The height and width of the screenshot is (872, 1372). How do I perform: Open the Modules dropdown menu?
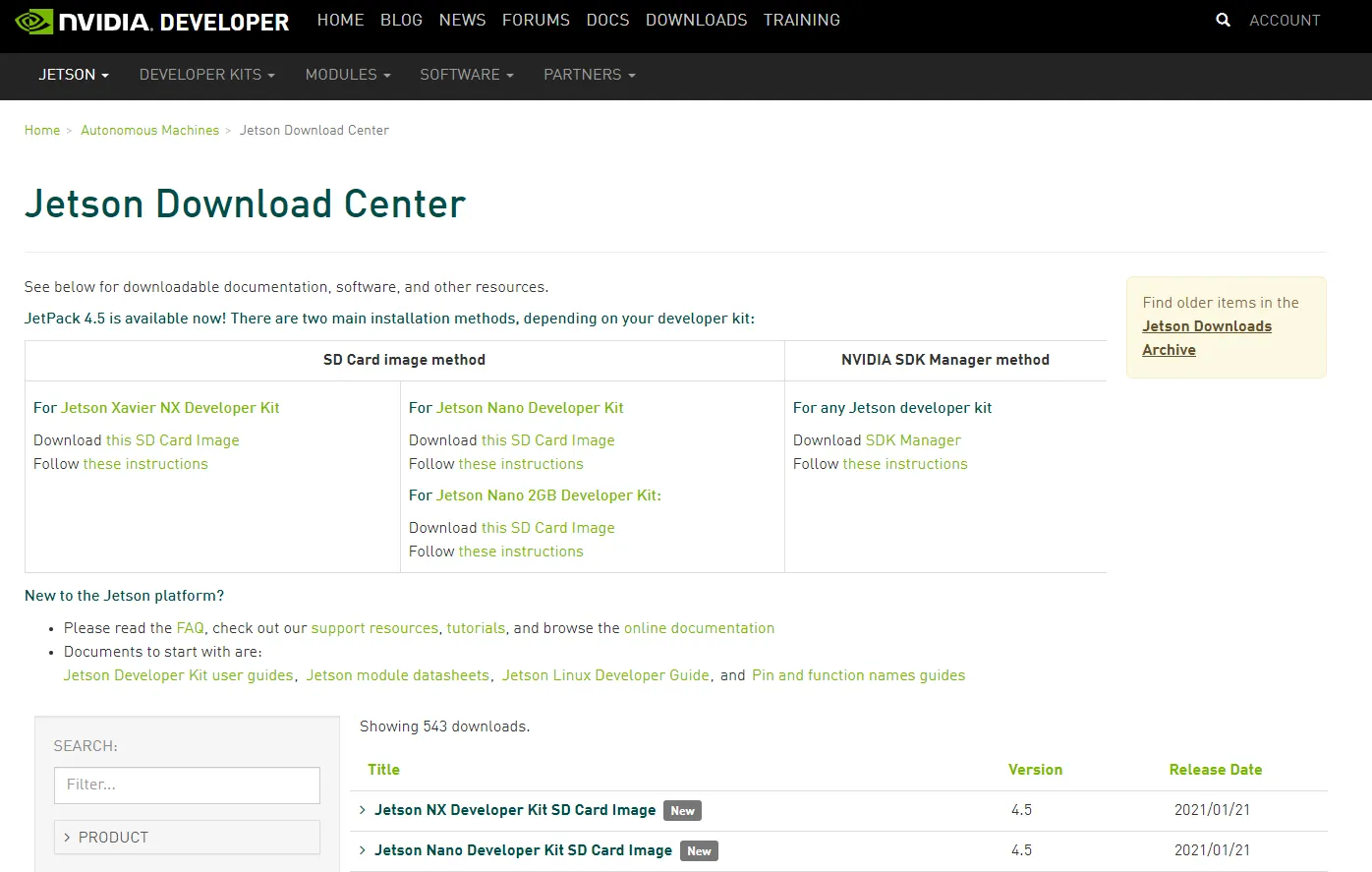point(348,75)
